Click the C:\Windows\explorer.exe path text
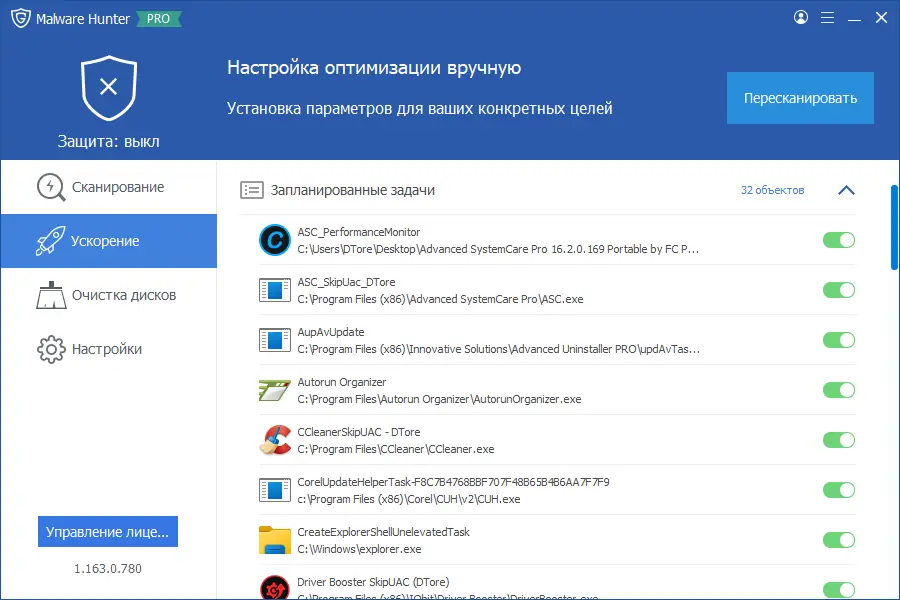 point(359,549)
